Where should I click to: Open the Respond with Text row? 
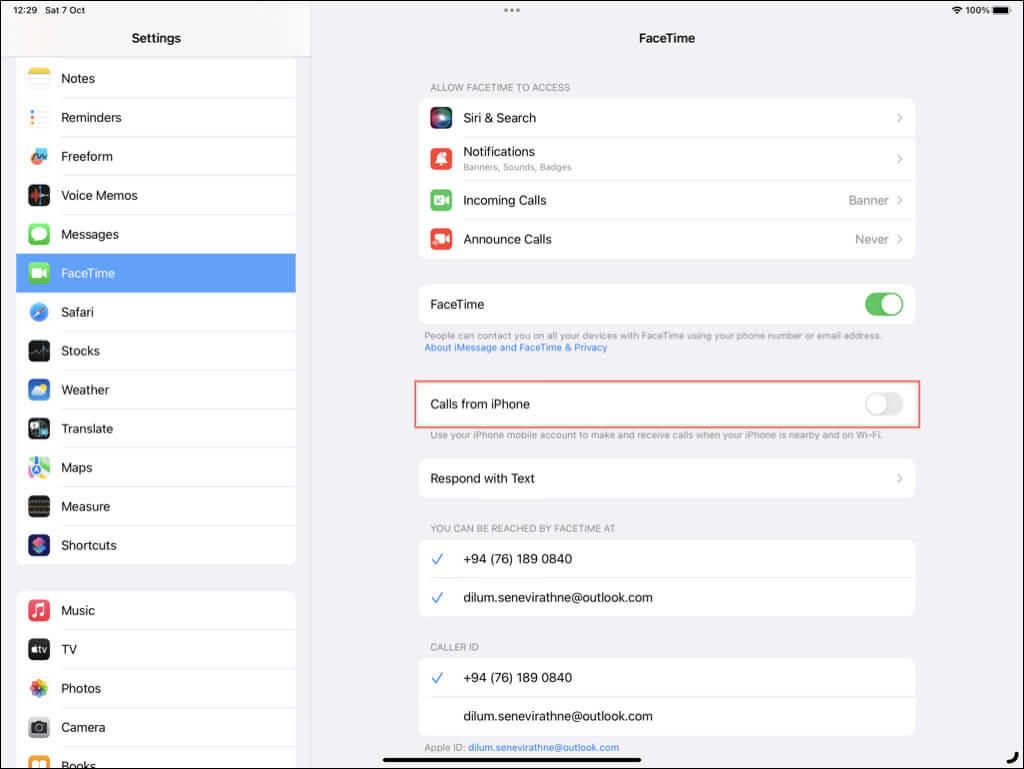[x=667, y=479]
